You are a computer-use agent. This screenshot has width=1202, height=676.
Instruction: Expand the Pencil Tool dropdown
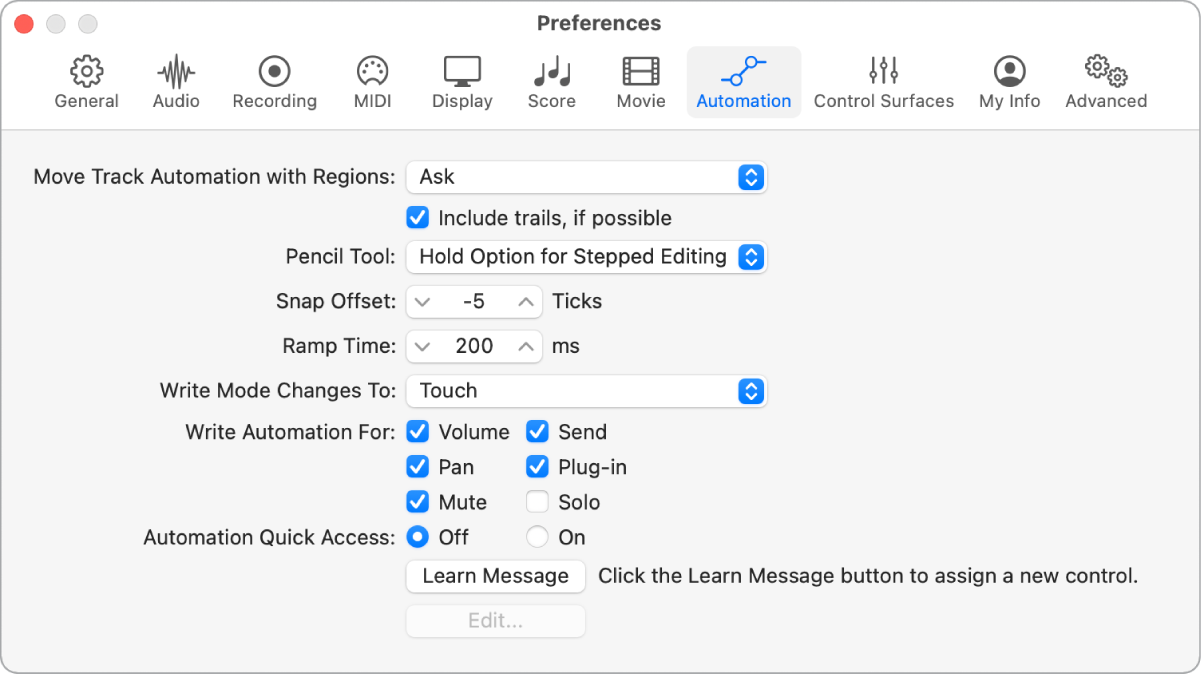(x=586, y=257)
